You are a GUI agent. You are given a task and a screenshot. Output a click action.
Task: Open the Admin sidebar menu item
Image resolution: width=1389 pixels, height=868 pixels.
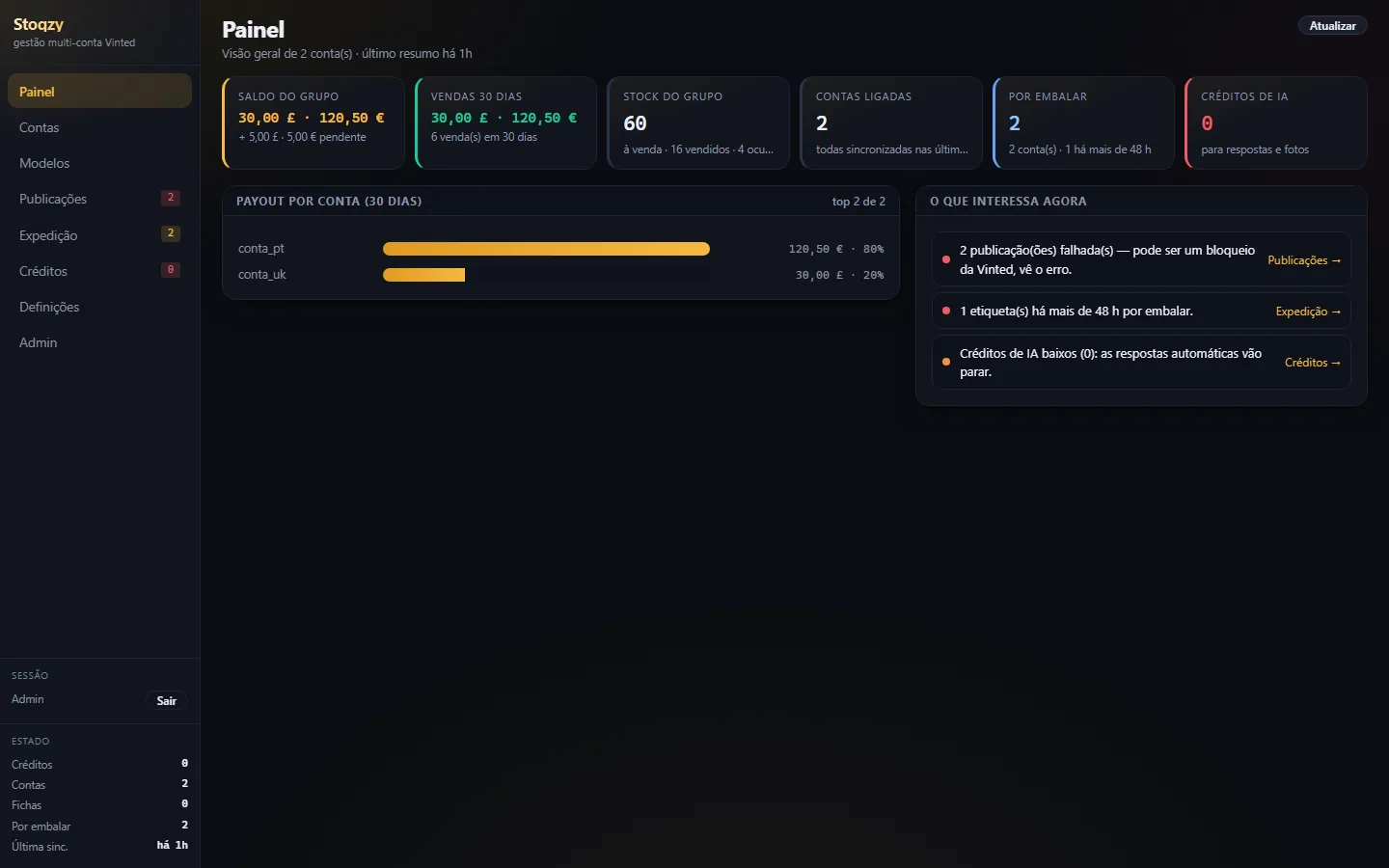pyautogui.click(x=99, y=342)
